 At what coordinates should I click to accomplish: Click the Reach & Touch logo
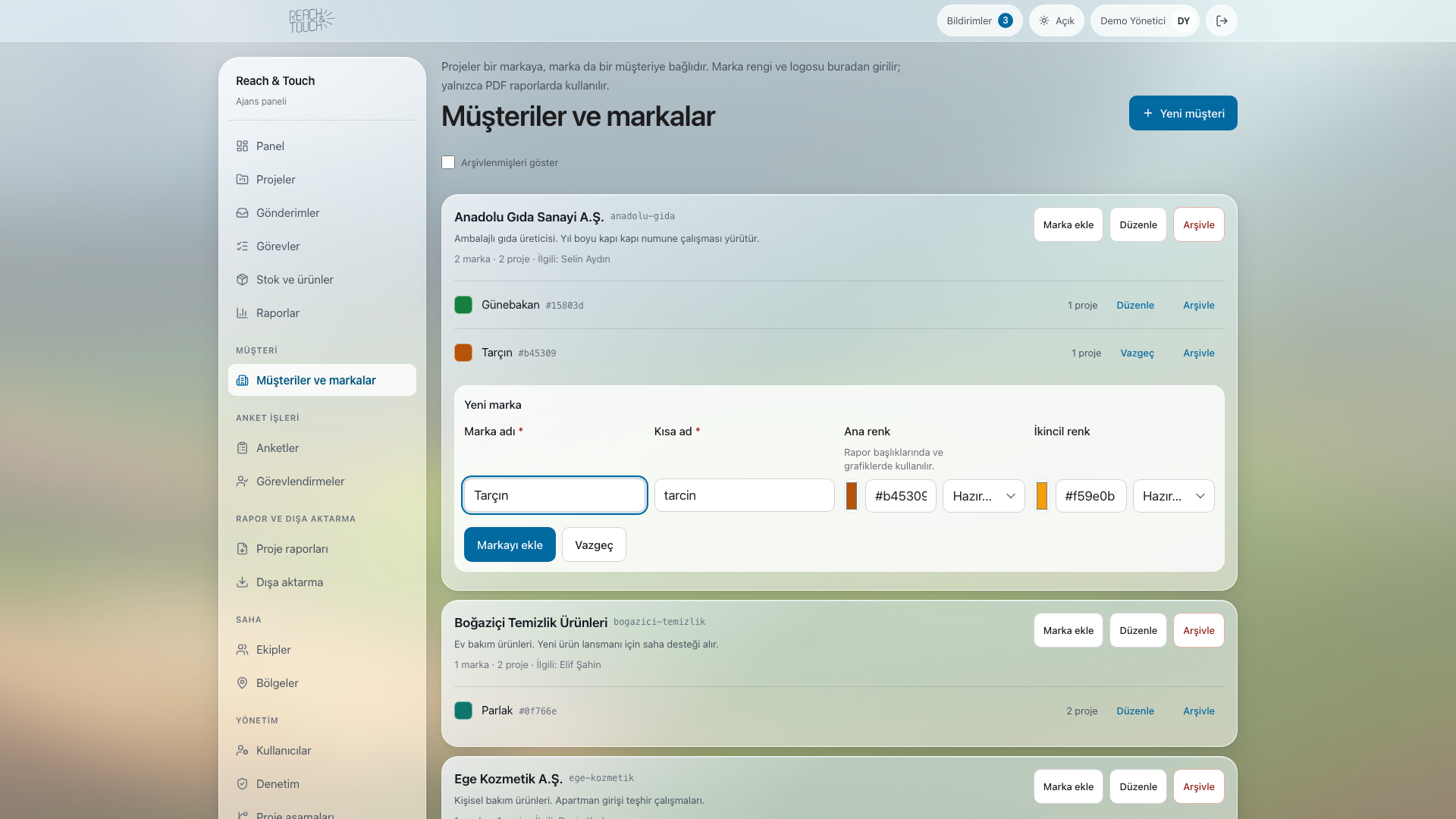pos(312,20)
